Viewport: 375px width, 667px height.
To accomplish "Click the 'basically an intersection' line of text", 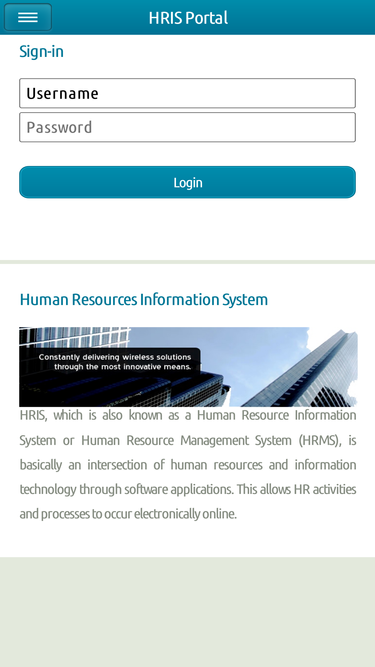I will (x=188, y=465).
